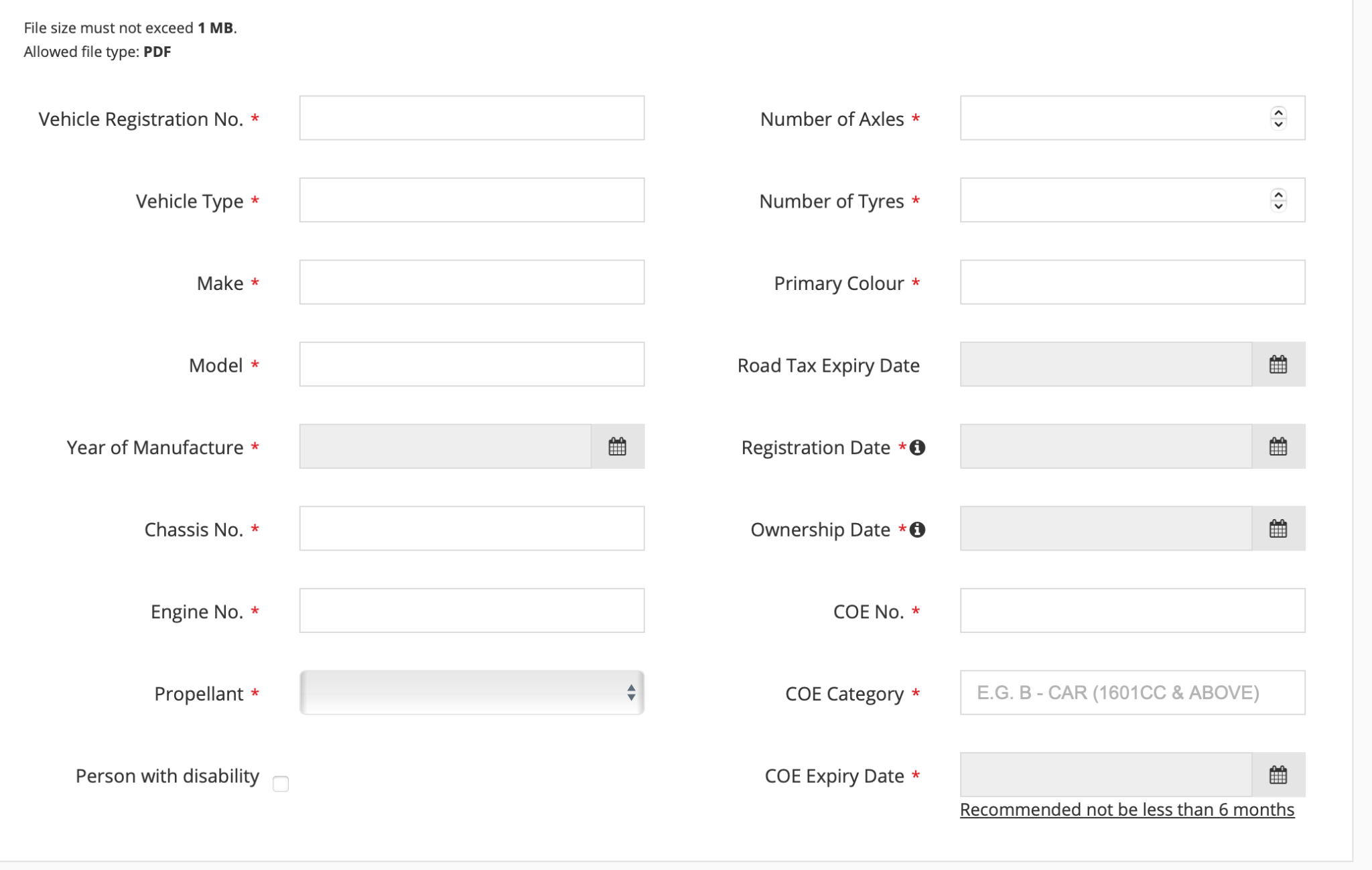Focus the Engine No. input box
1372x870 pixels.
472,610
